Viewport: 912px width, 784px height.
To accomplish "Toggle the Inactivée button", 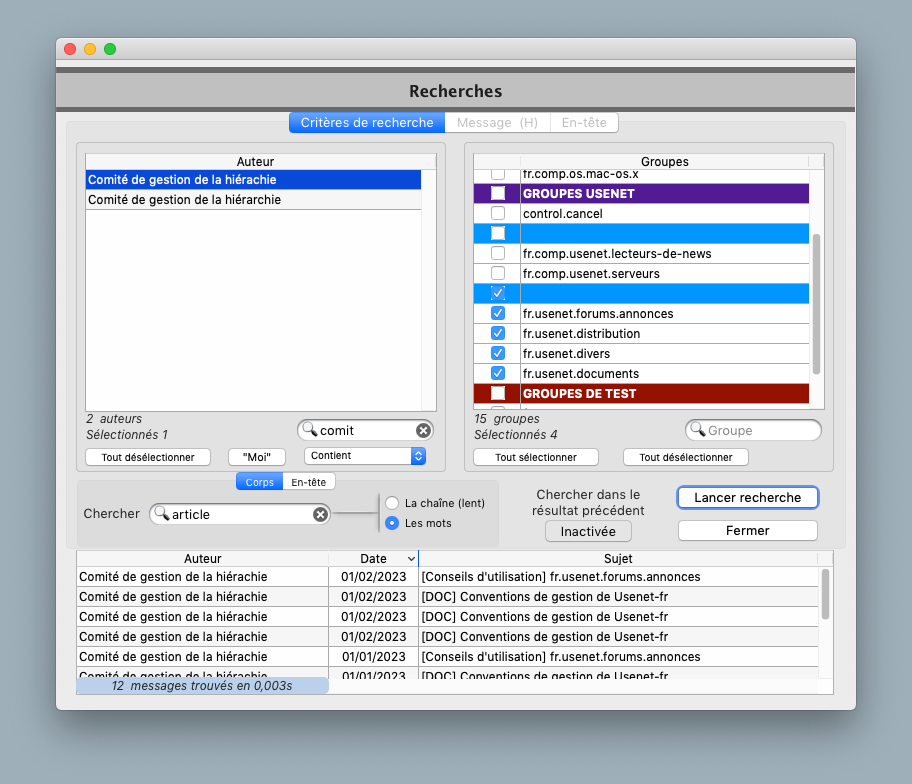I will point(588,531).
